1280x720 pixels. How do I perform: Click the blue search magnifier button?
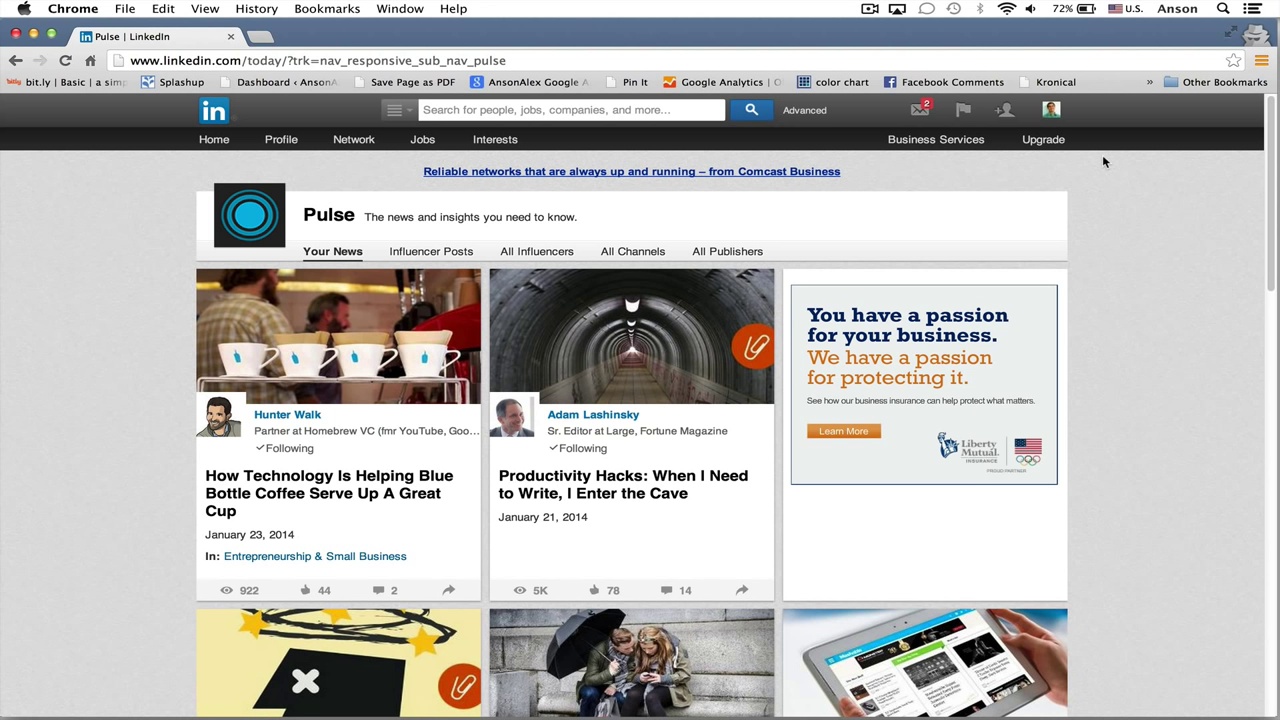751,110
